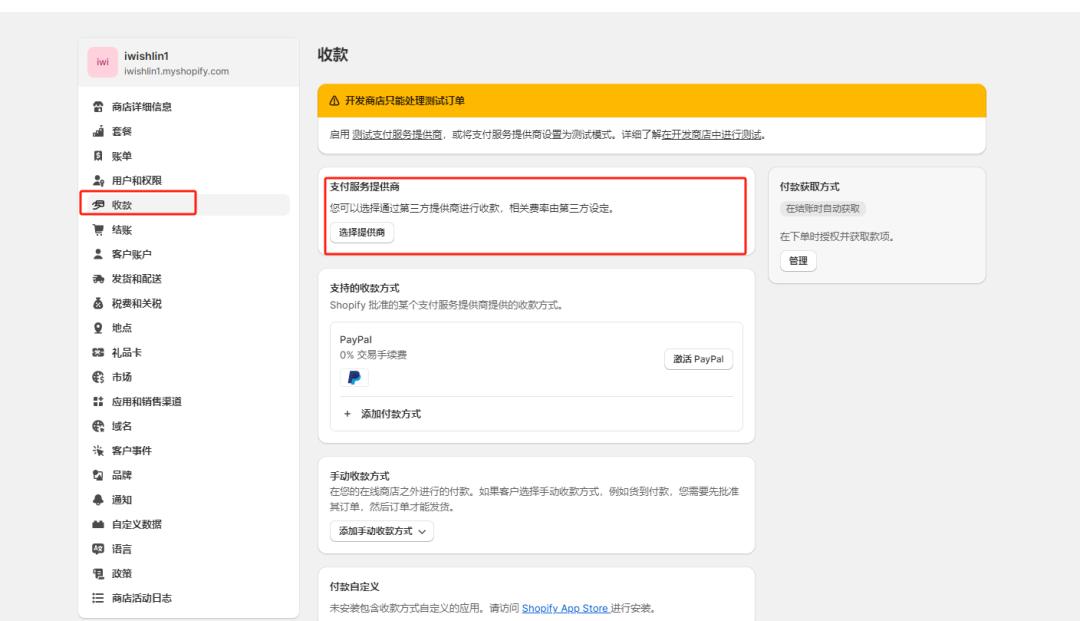Click the 应用和销售渠道 apps grid icon
This screenshot has height=621, width=1080.
click(x=98, y=401)
